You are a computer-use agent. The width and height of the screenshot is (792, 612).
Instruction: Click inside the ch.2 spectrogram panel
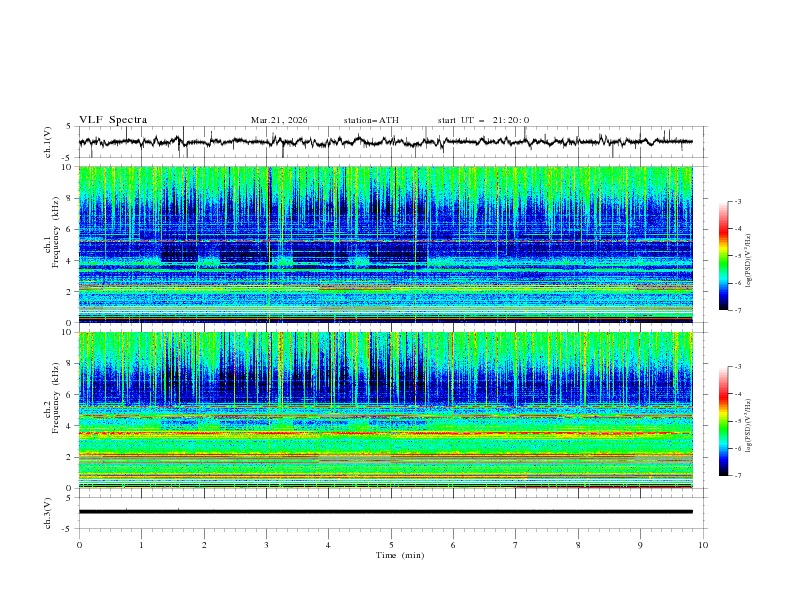(385, 410)
